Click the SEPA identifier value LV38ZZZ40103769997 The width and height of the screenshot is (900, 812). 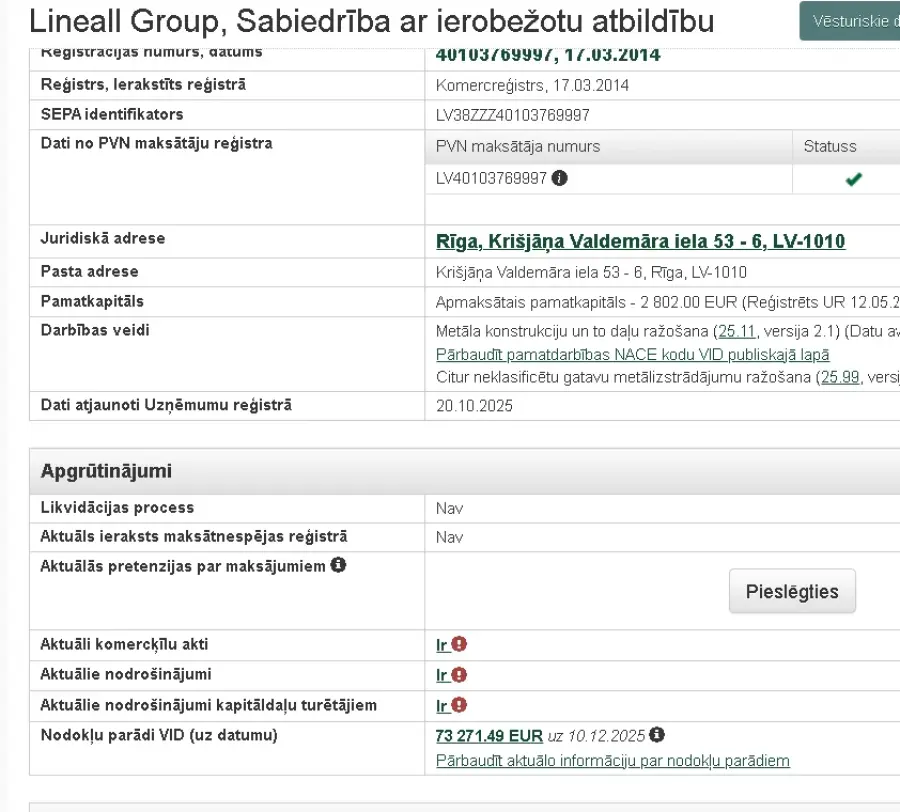click(x=512, y=115)
